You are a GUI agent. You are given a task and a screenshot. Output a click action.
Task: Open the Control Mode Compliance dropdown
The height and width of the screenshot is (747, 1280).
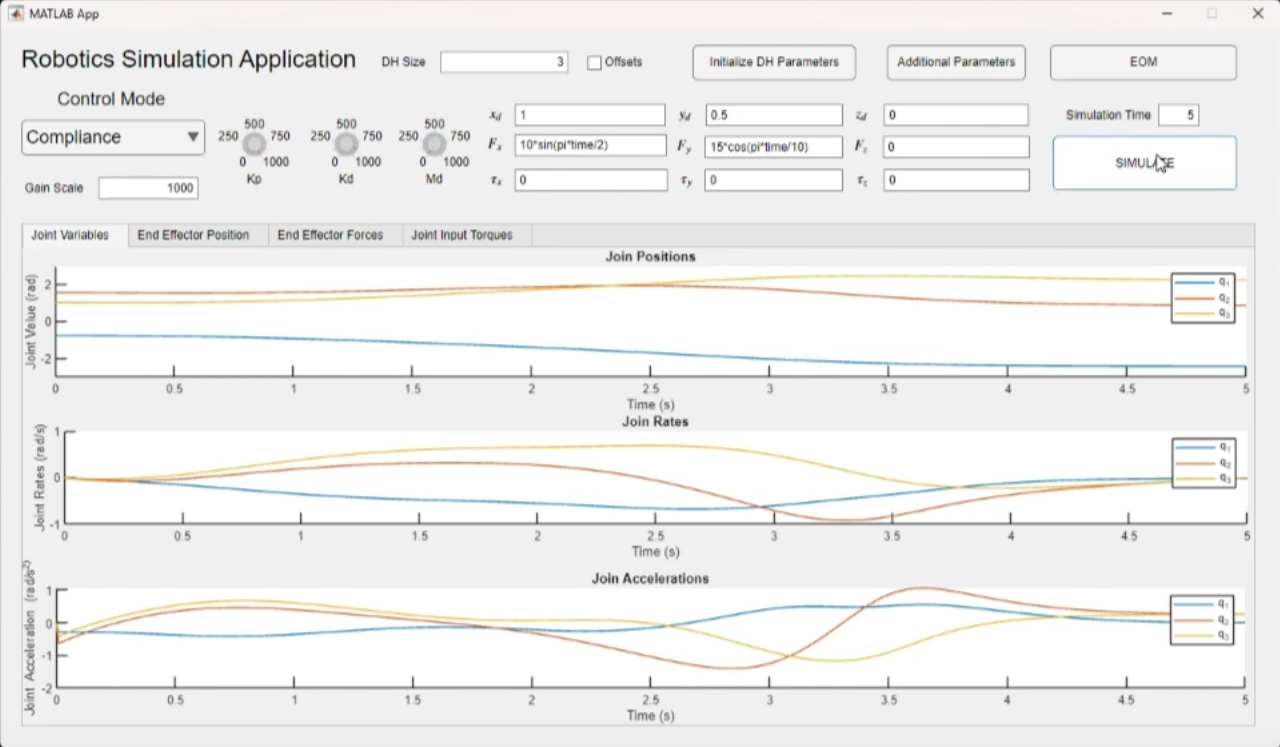click(113, 137)
